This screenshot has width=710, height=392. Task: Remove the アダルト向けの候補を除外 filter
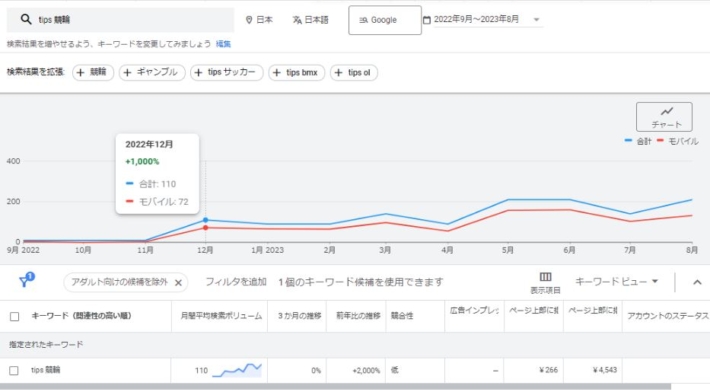tap(178, 282)
